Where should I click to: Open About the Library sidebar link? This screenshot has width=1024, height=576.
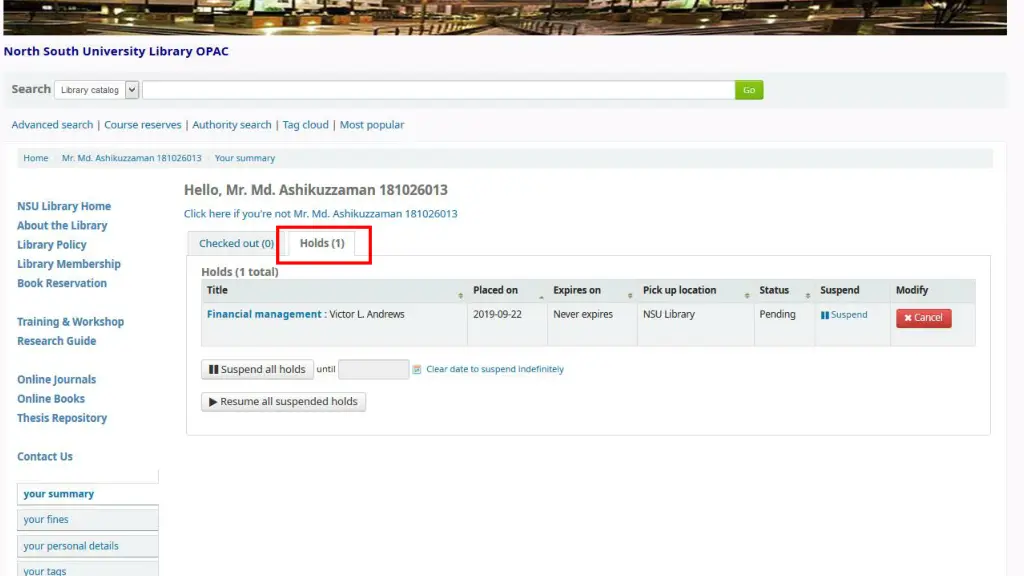pyautogui.click(x=62, y=226)
